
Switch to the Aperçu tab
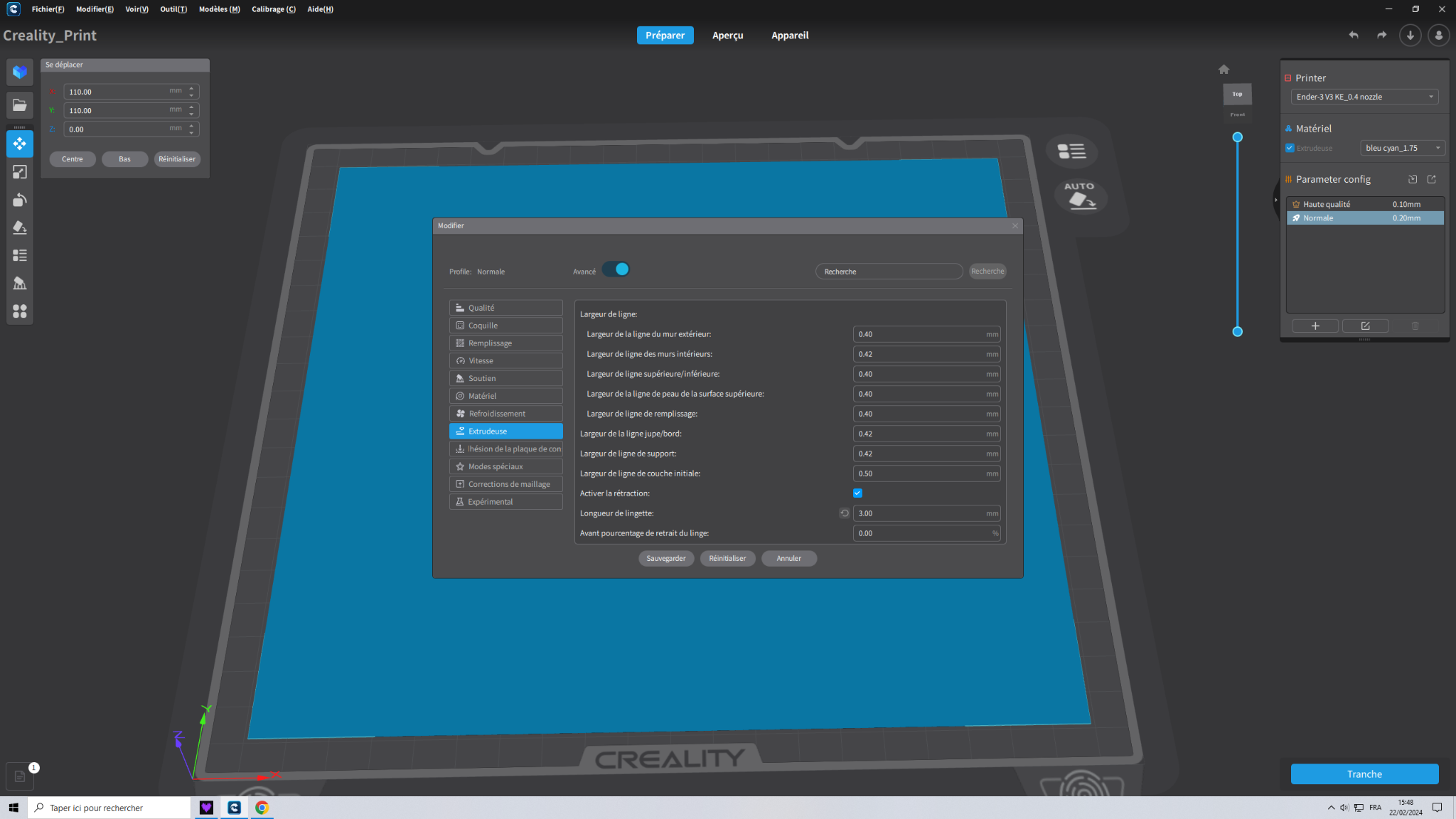click(x=727, y=35)
